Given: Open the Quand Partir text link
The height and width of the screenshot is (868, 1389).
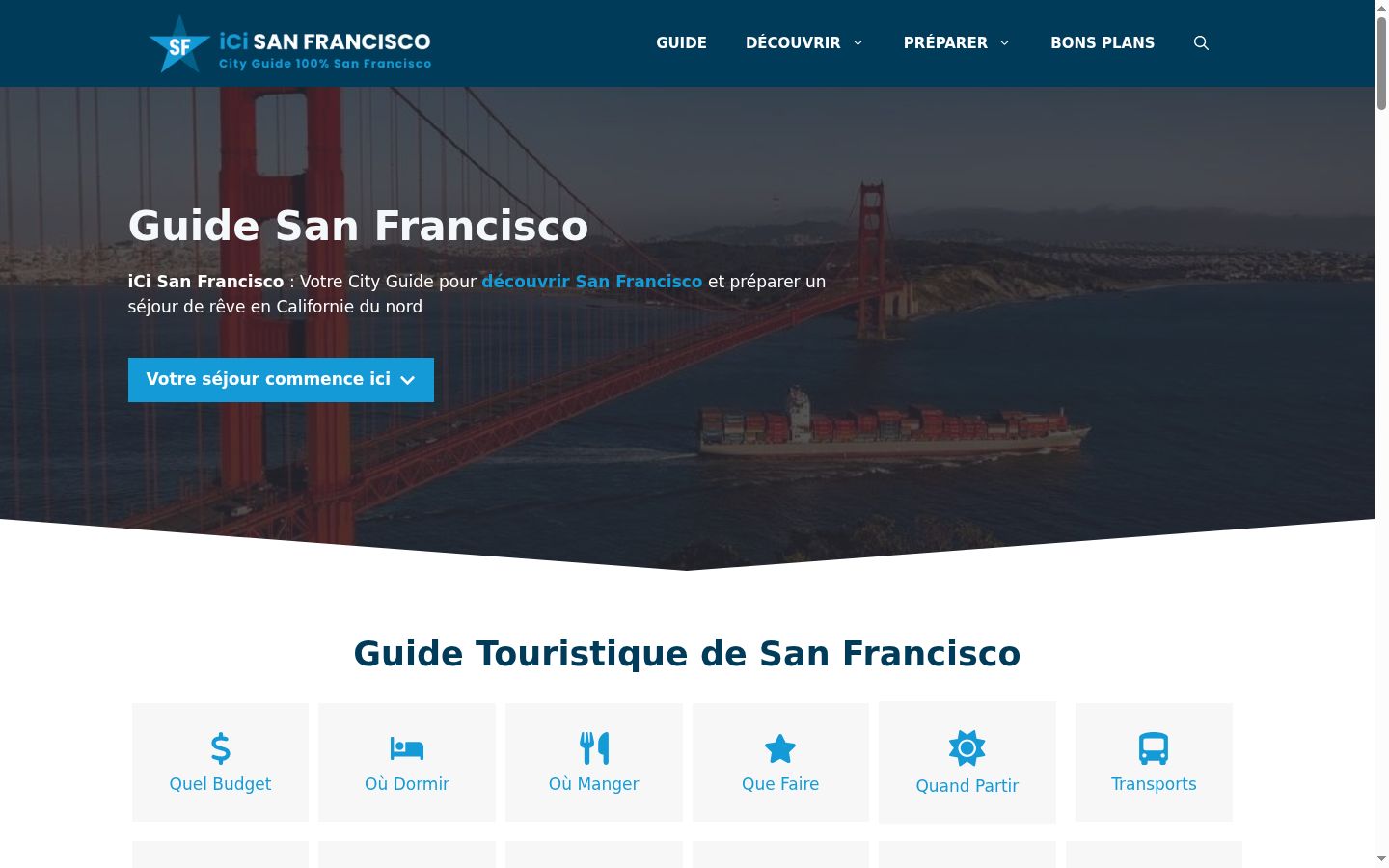Looking at the screenshot, I should coord(967,786).
